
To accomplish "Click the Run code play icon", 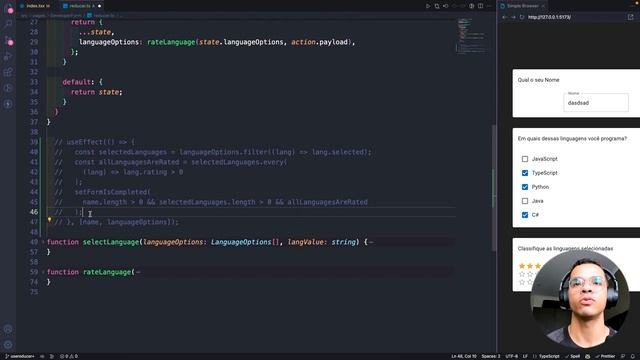I will click(x=428, y=6).
